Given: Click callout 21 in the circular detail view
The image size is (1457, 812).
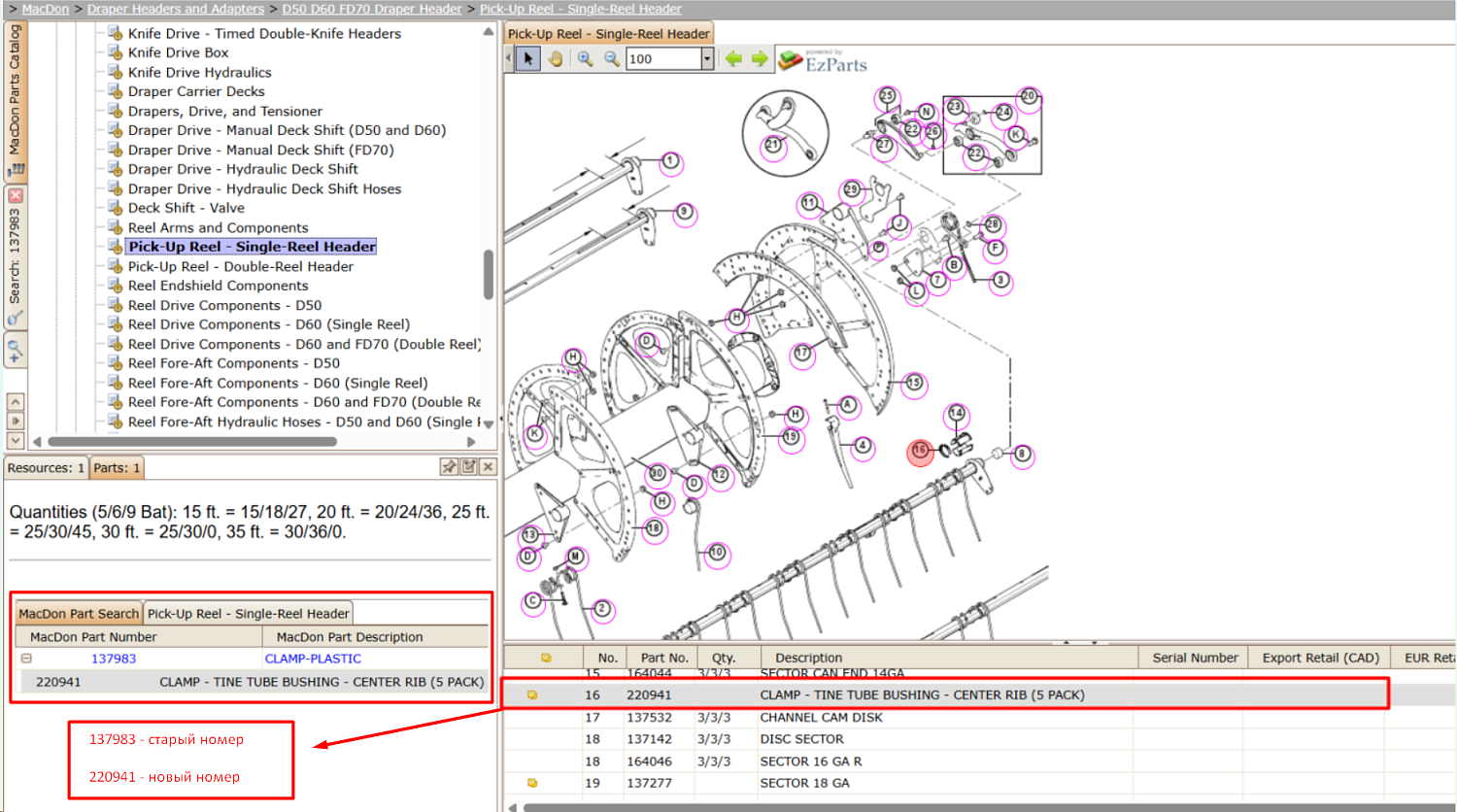Looking at the screenshot, I should click(x=773, y=145).
